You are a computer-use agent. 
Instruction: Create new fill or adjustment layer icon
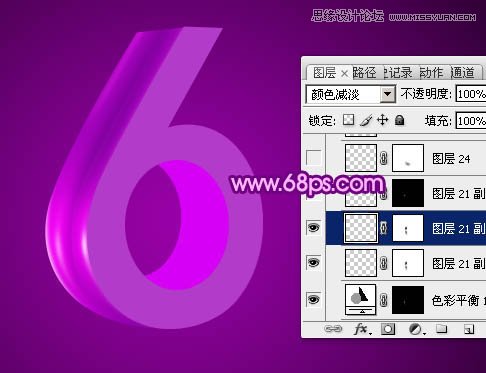click(x=416, y=329)
